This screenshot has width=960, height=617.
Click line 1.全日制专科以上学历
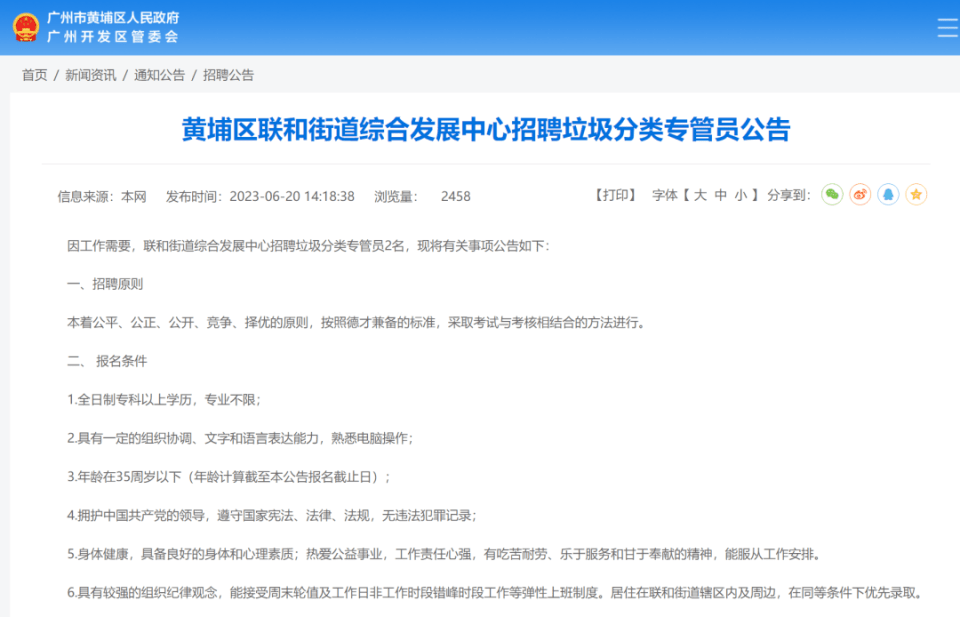click(164, 400)
